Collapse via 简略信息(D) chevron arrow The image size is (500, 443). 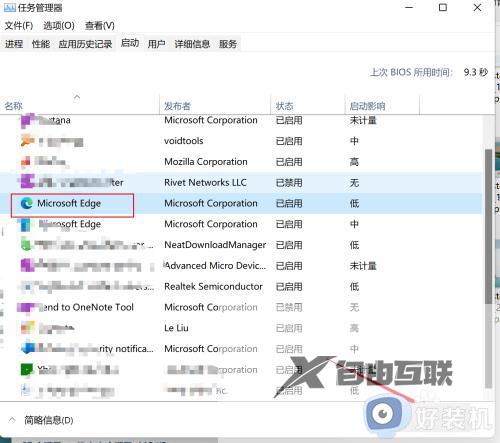pos(12,420)
